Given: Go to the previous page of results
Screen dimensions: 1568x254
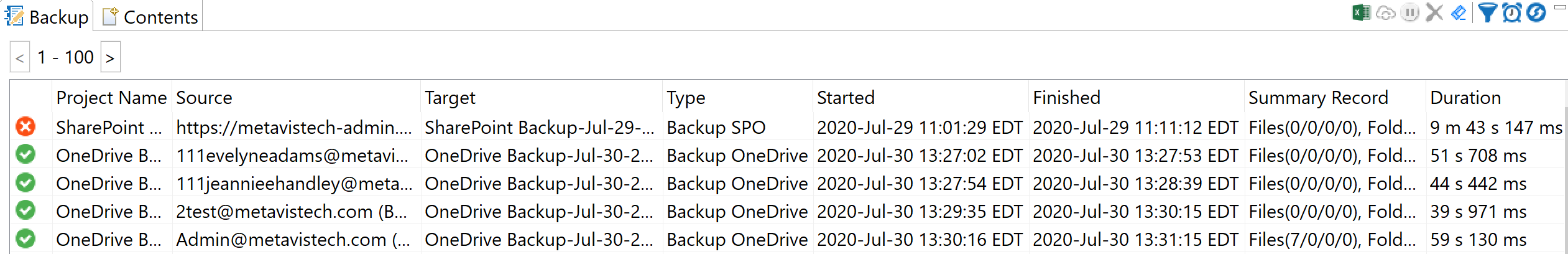Looking at the screenshot, I should [20, 58].
